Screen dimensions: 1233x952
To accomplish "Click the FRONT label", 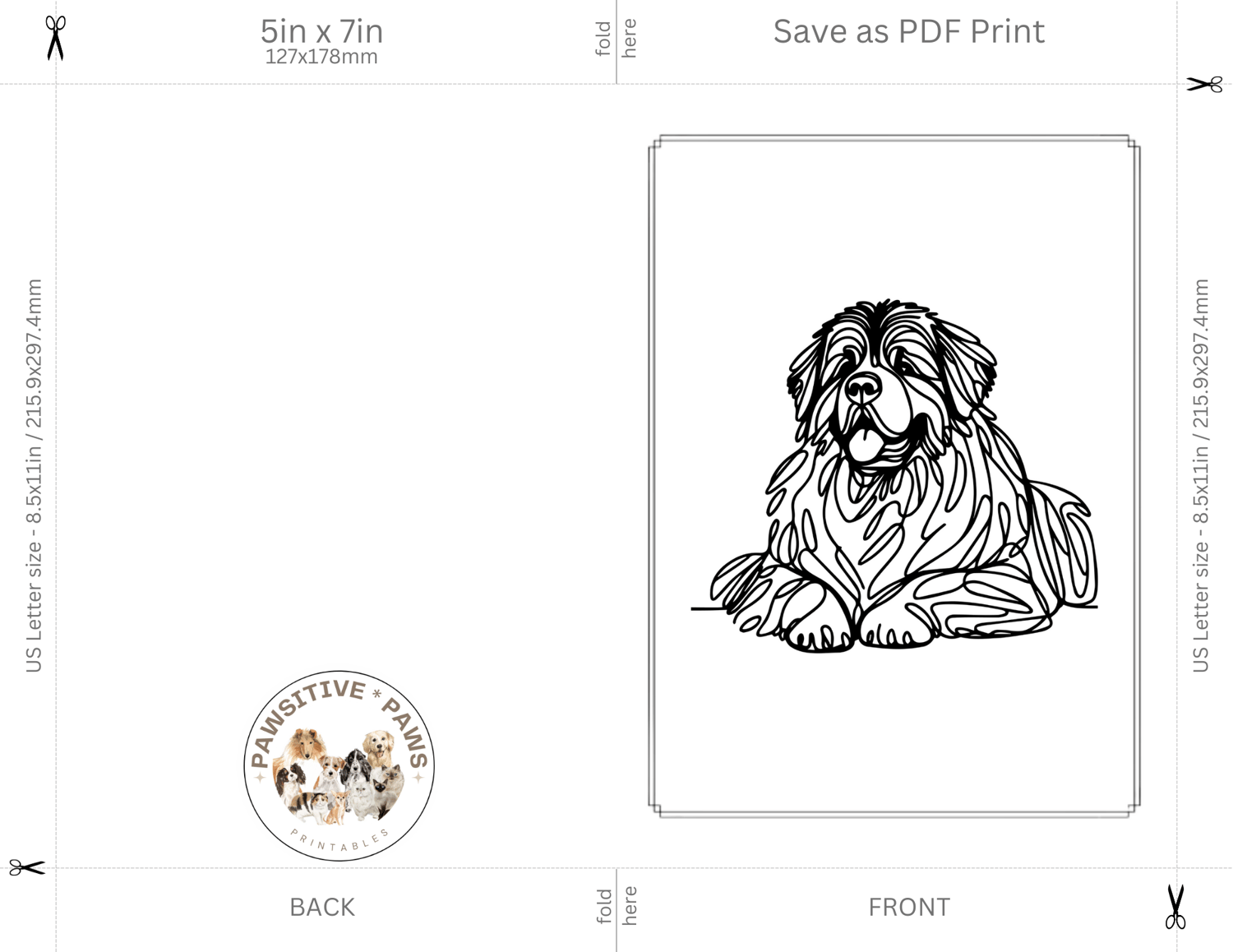I will [909, 907].
